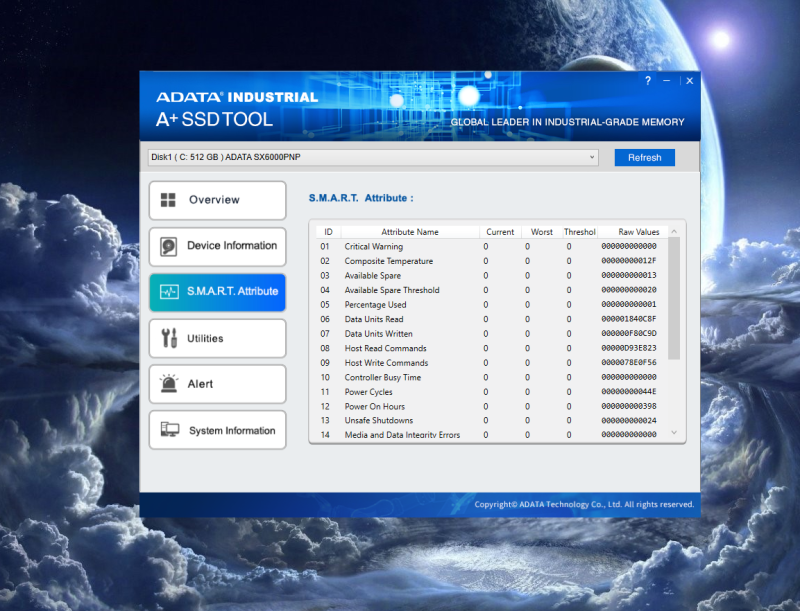The image size is (800, 611).
Task: Select the Data Units Read row
Action: pyautogui.click(x=491, y=319)
